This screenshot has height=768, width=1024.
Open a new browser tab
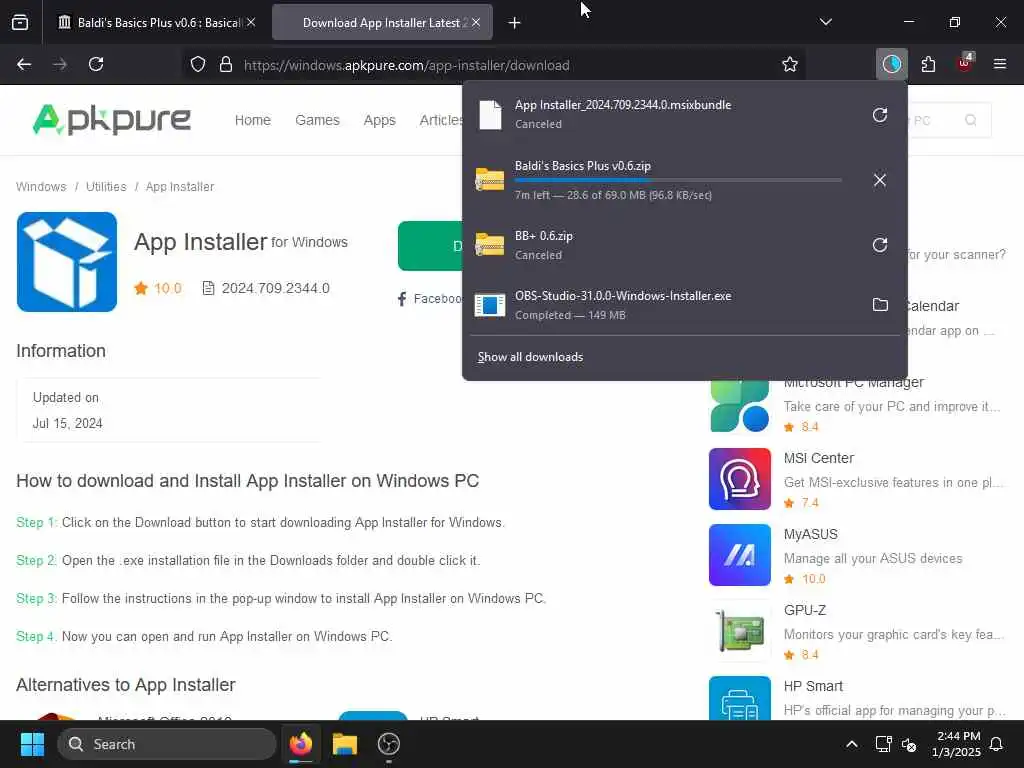514,23
